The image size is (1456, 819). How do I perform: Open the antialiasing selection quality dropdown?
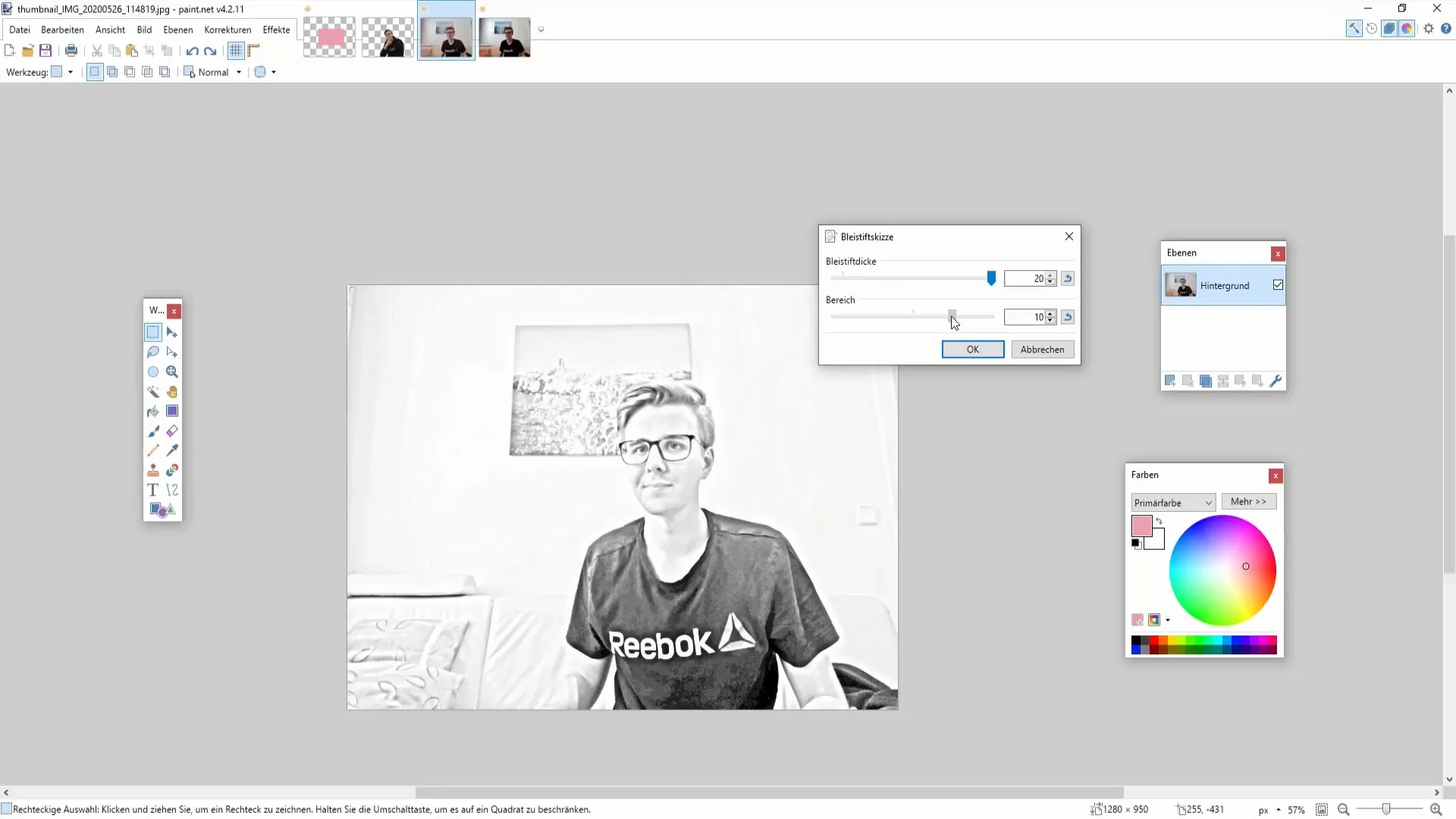274,72
